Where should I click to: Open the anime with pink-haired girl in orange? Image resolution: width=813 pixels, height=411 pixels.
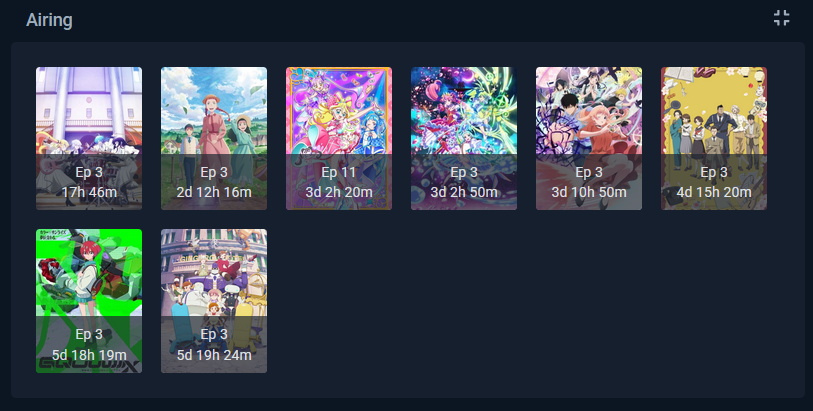[x=588, y=138]
